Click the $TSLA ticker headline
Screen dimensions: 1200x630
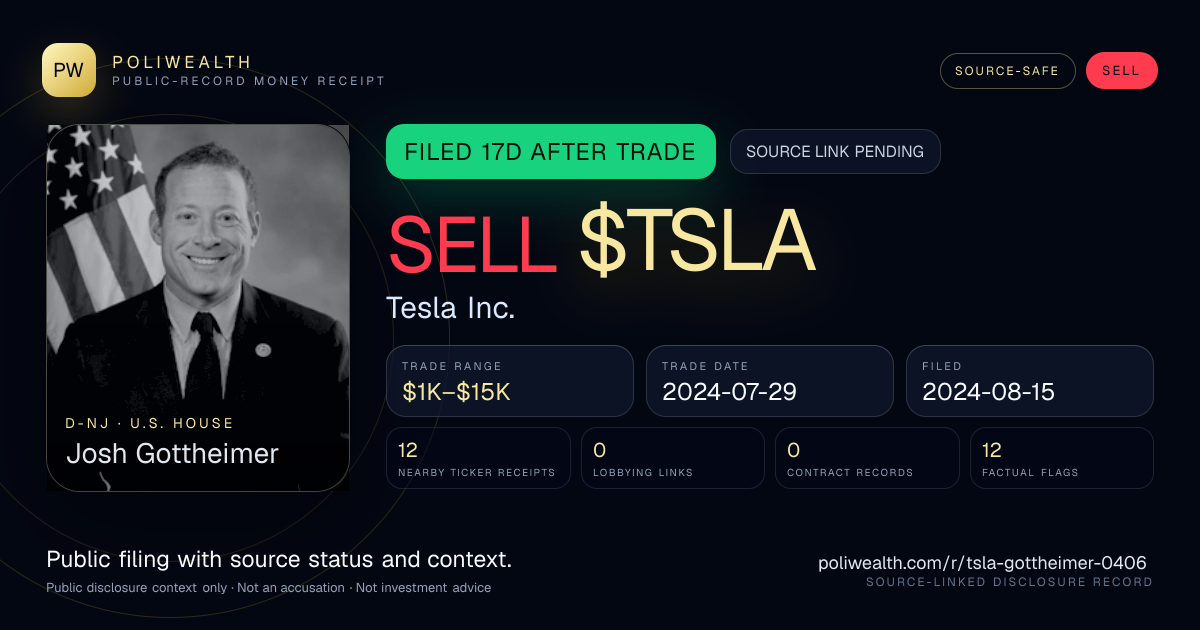click(697, 242)
